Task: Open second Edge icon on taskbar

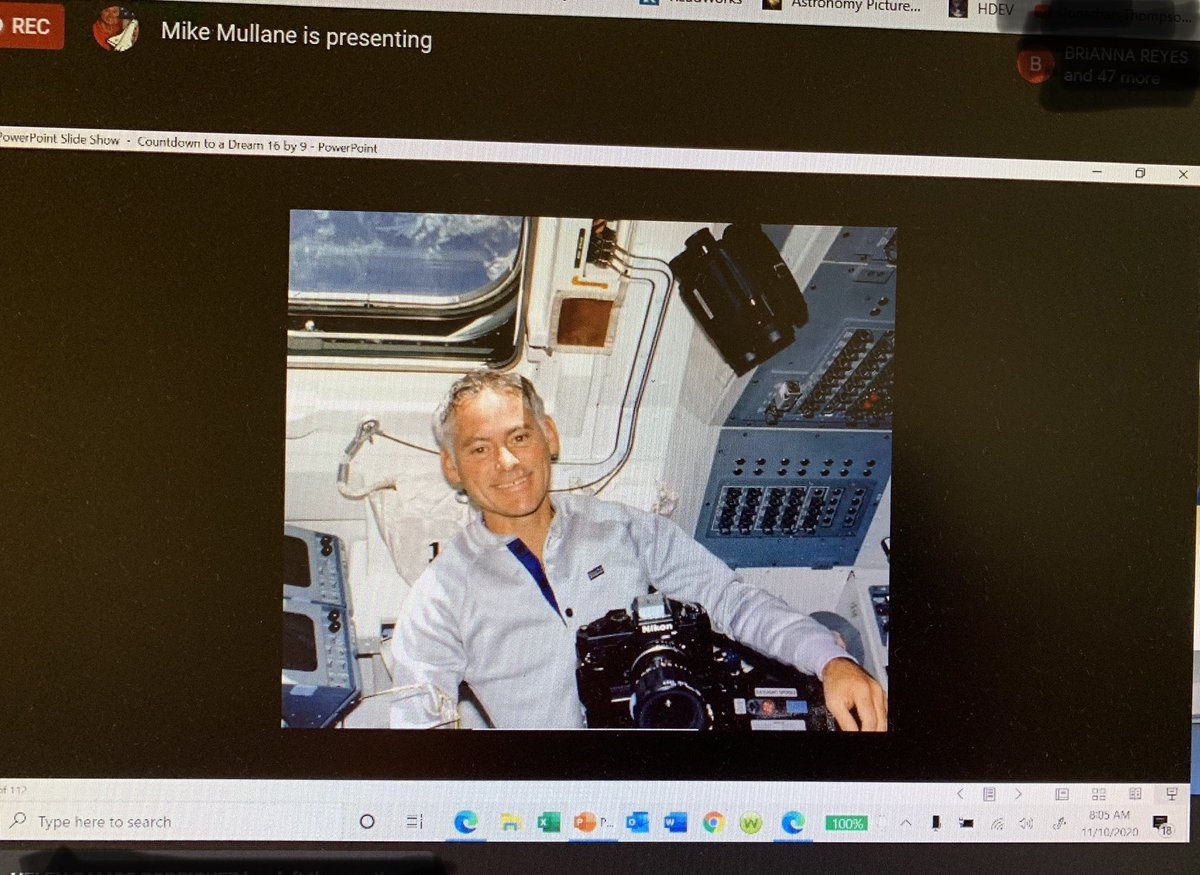Action: point(792,822)
